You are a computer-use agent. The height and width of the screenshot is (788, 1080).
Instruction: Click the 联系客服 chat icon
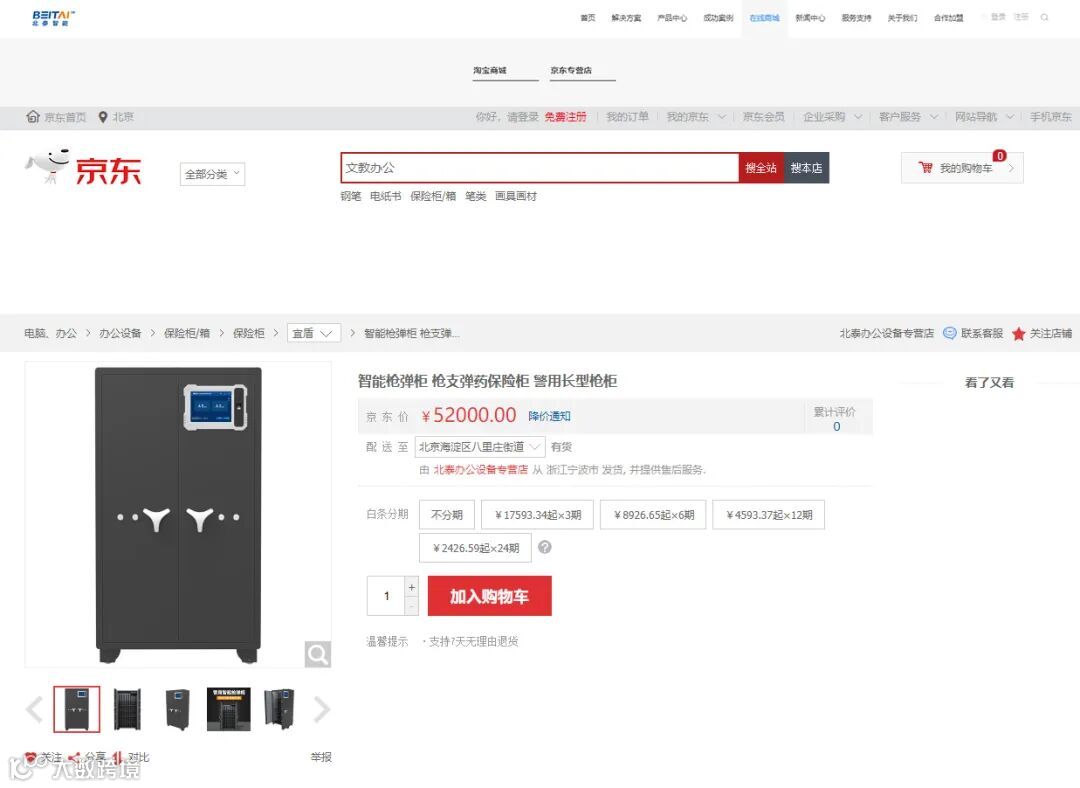tap(949, 333)
